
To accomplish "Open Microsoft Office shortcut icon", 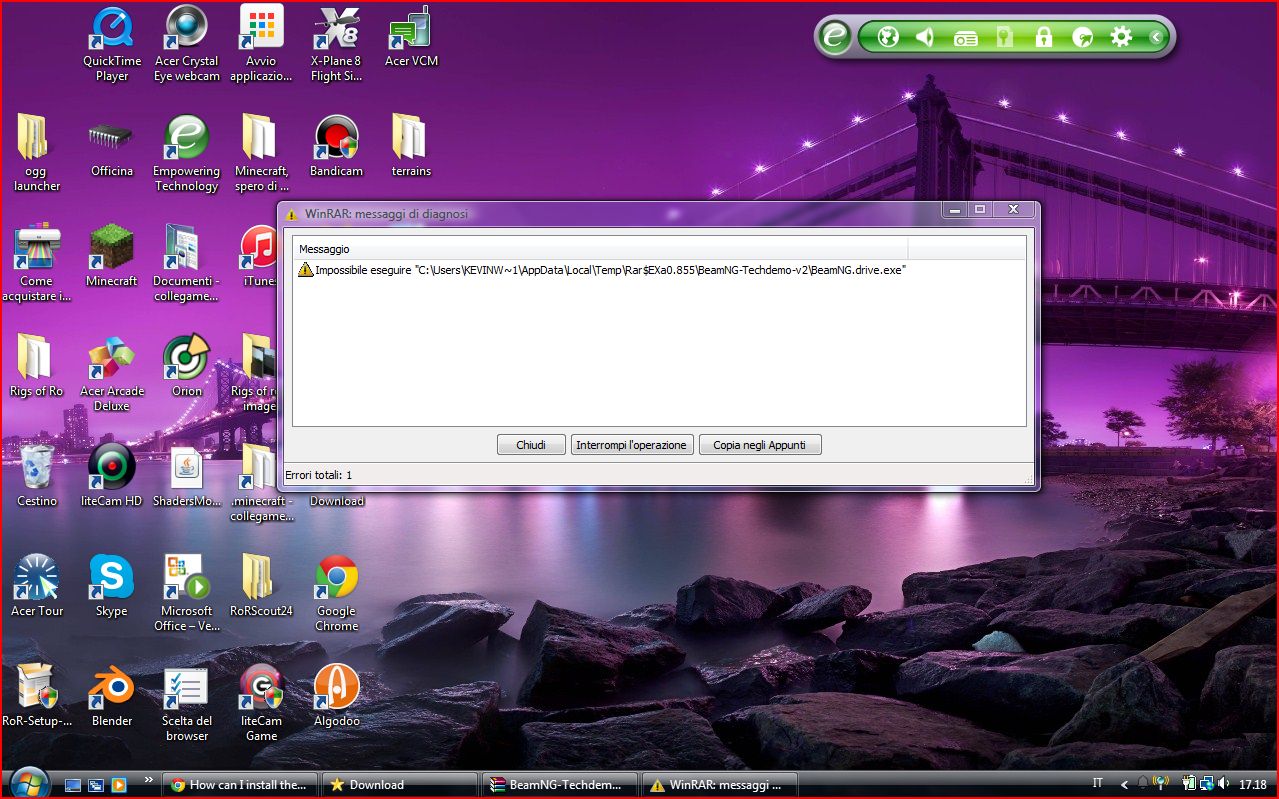I will [x=187, y=593].
